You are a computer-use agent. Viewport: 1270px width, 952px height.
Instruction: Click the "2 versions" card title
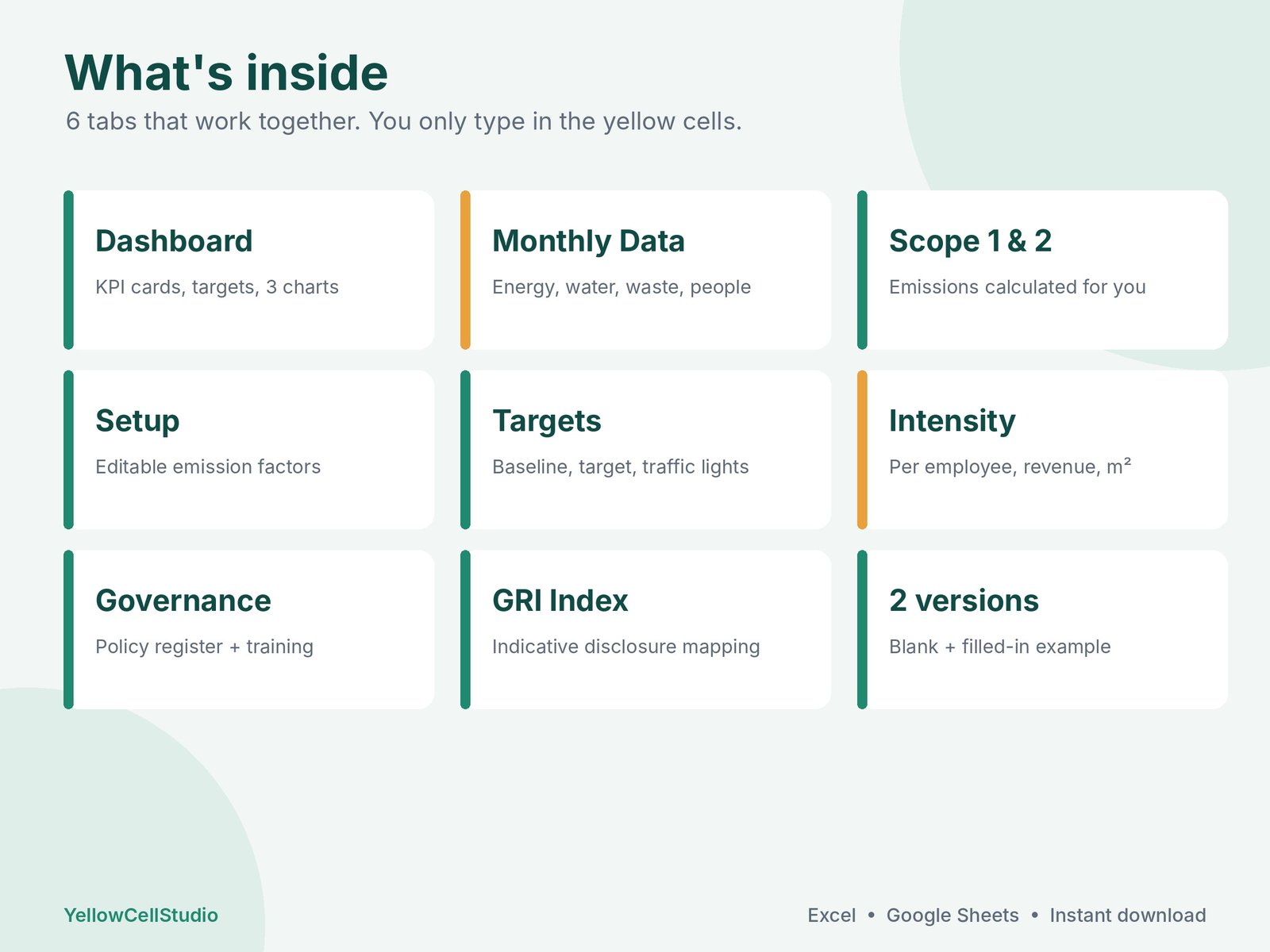pos(964,601)
